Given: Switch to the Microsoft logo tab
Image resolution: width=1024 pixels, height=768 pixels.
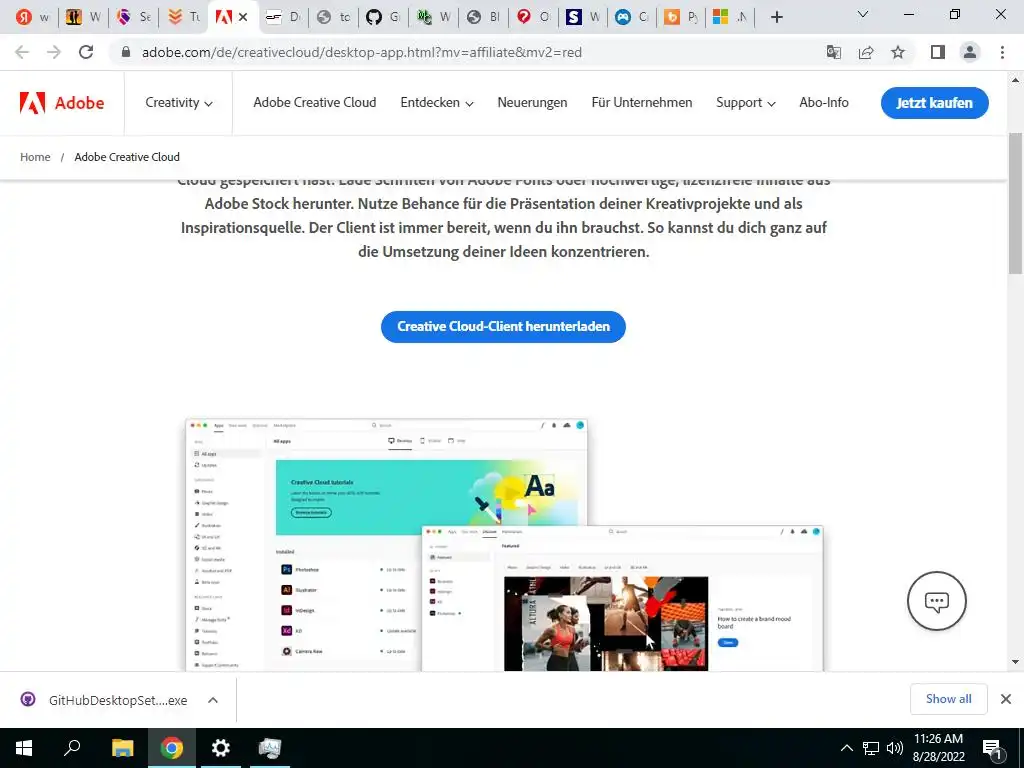Looking at the screenshot, I should point(729,17).
